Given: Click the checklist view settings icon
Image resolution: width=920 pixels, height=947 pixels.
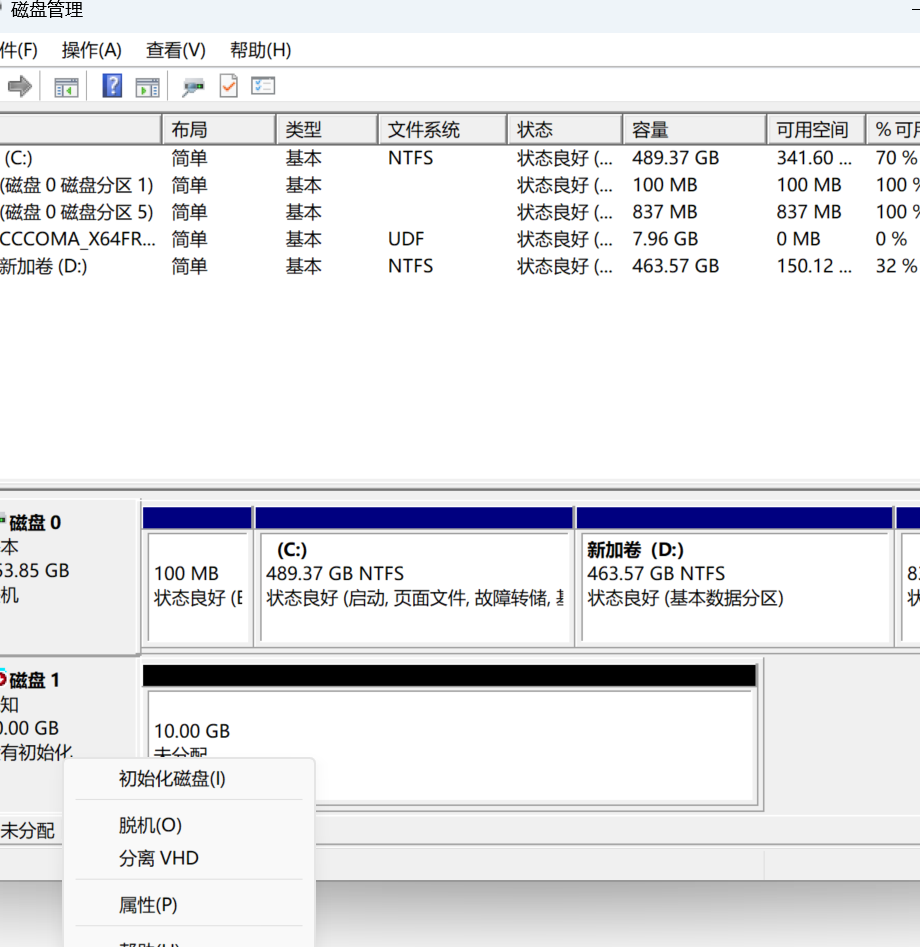Looking at the screenshot, I should point(263,87).
